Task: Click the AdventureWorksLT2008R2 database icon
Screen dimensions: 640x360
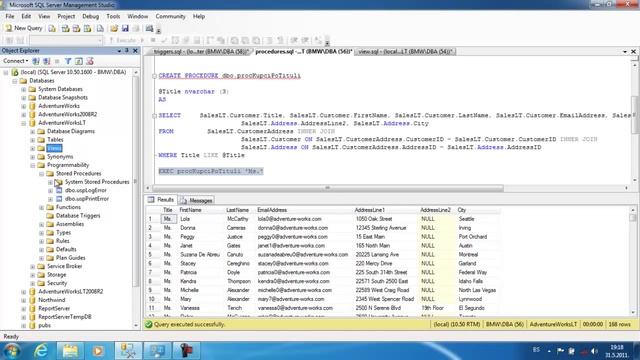Action: coord(32,291)
